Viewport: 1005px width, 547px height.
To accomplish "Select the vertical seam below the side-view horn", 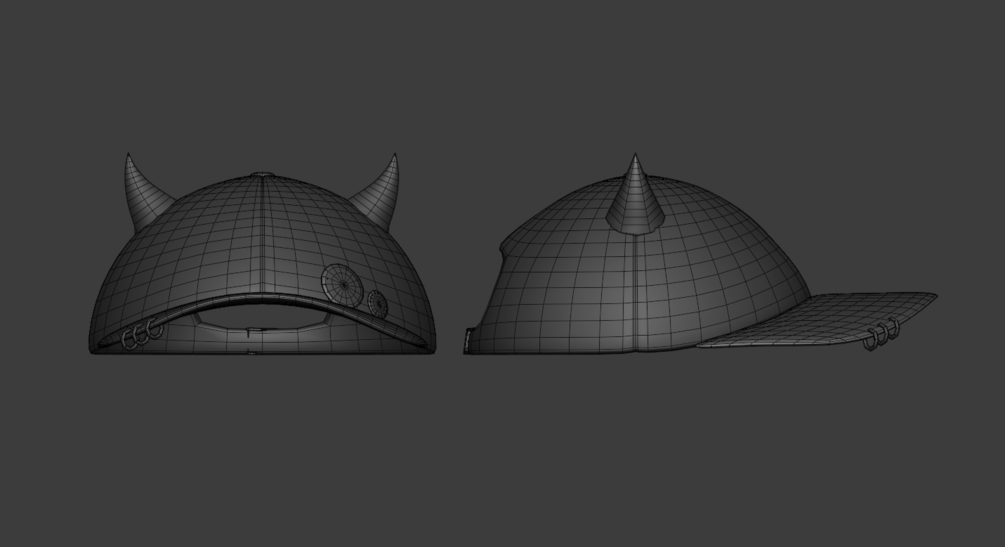I will coord(636,292).
